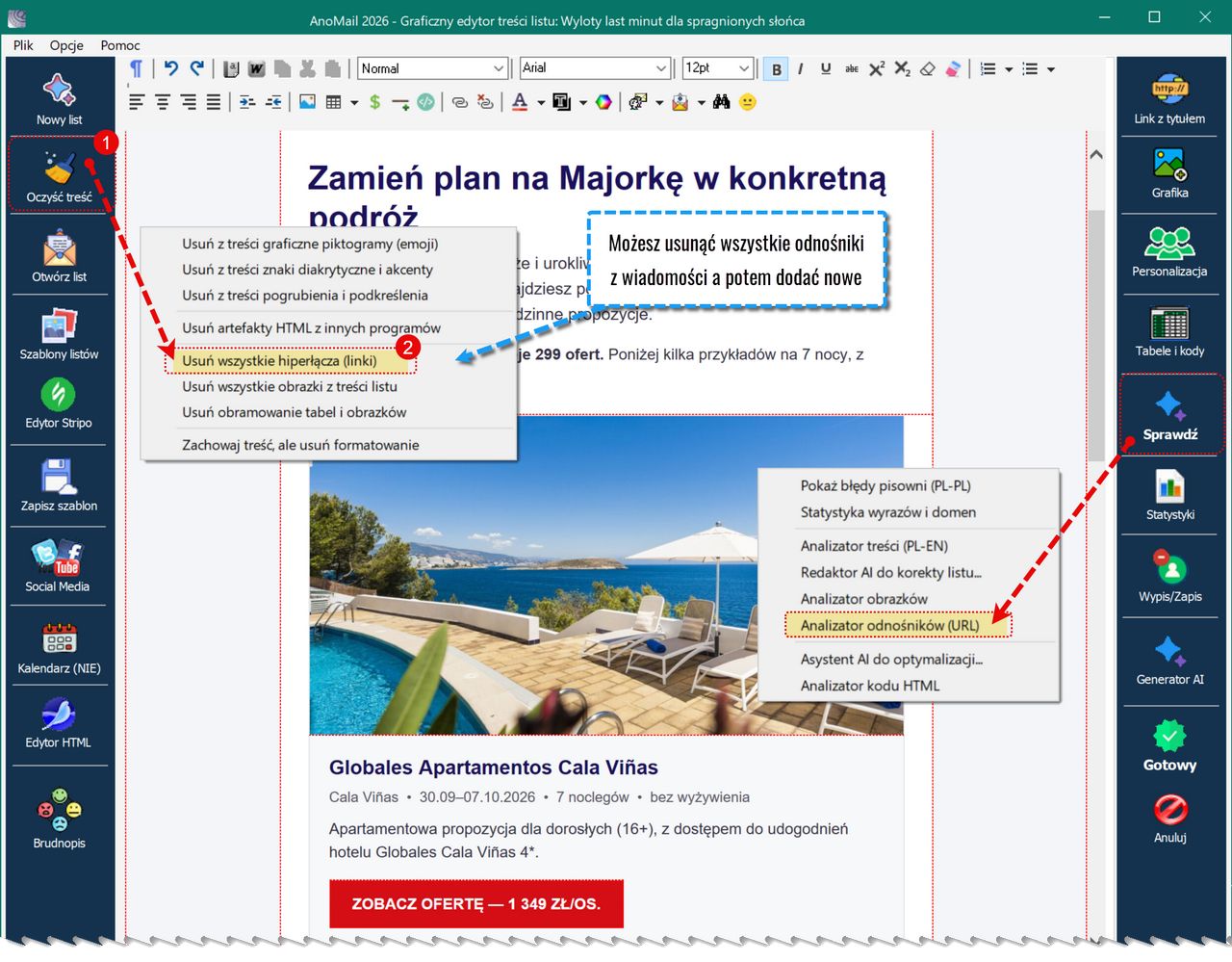Click the Nowy list sidebar icon

(x=59, y=98)
